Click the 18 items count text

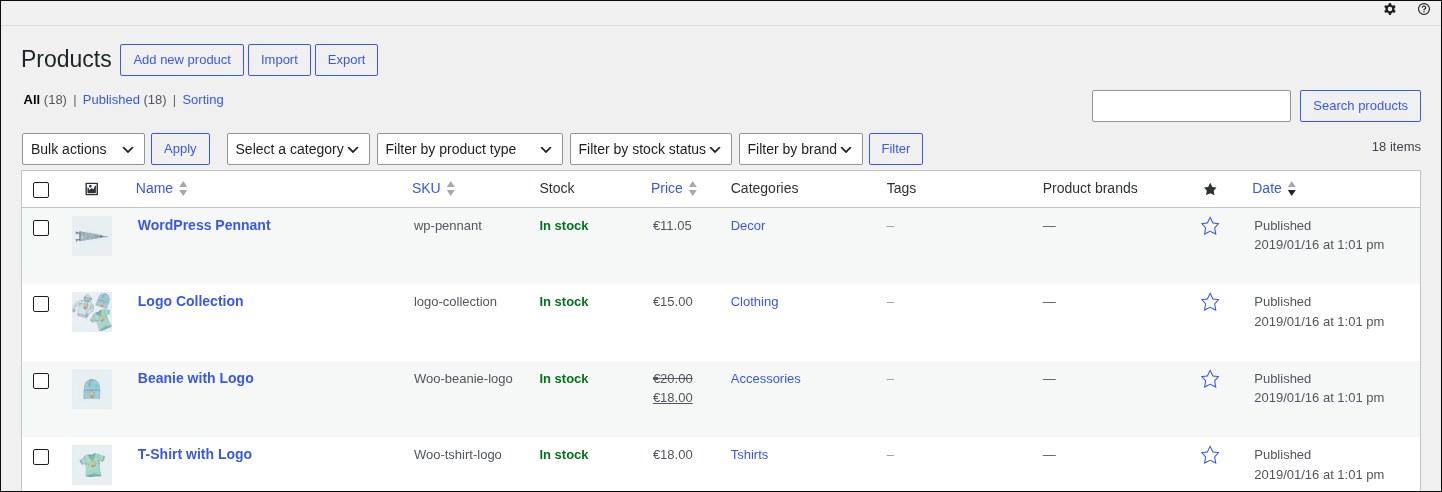pos(1396,147)
